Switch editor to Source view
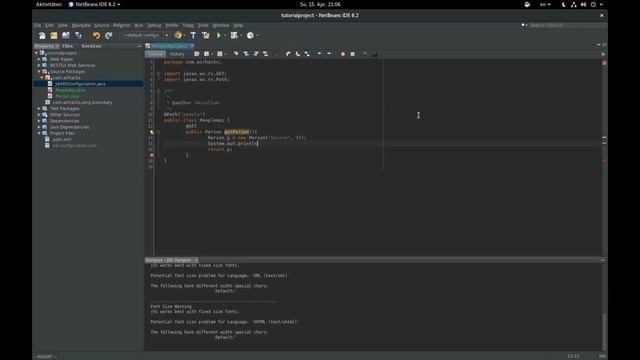 coord(155,54)
